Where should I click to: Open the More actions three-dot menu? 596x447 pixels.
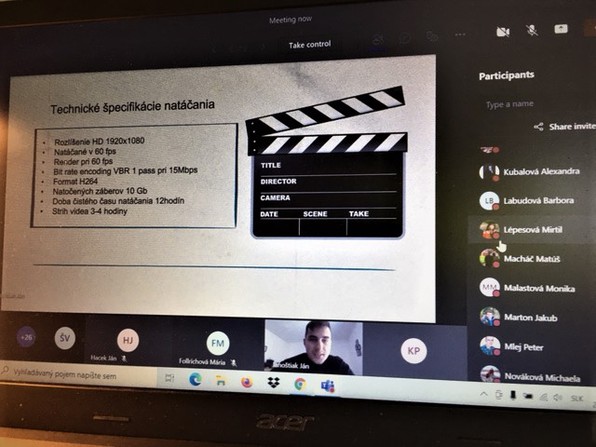coord(460,35)
